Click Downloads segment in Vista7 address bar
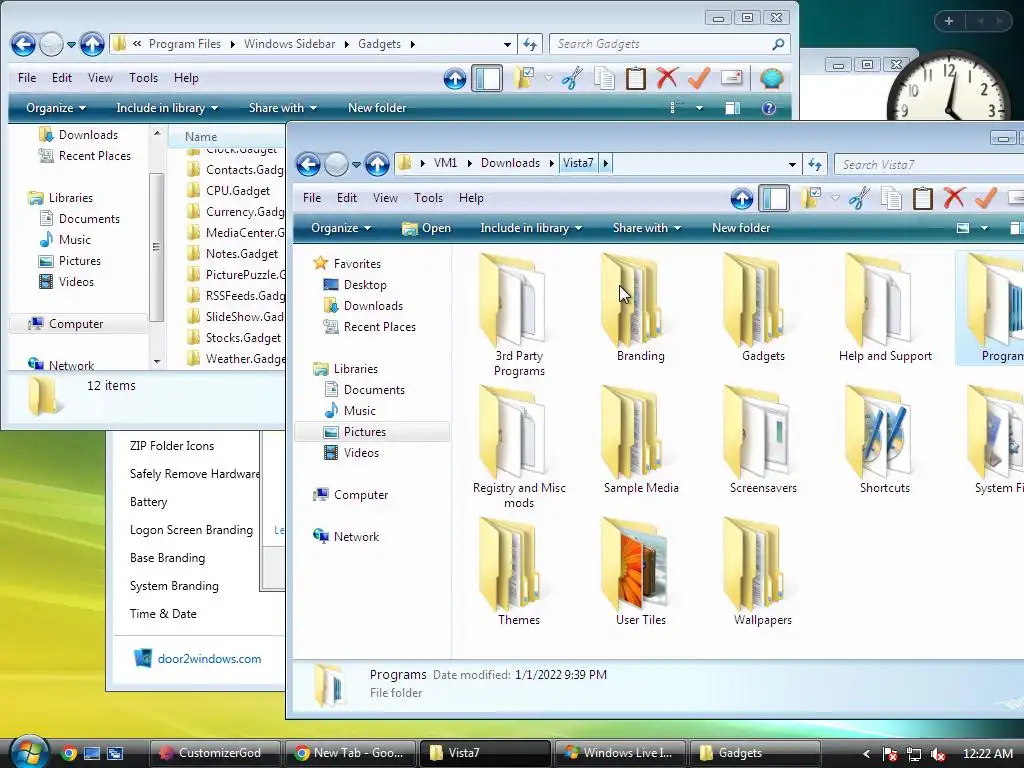The width and height of the screenshot is (1024, 768). (510, 163)
